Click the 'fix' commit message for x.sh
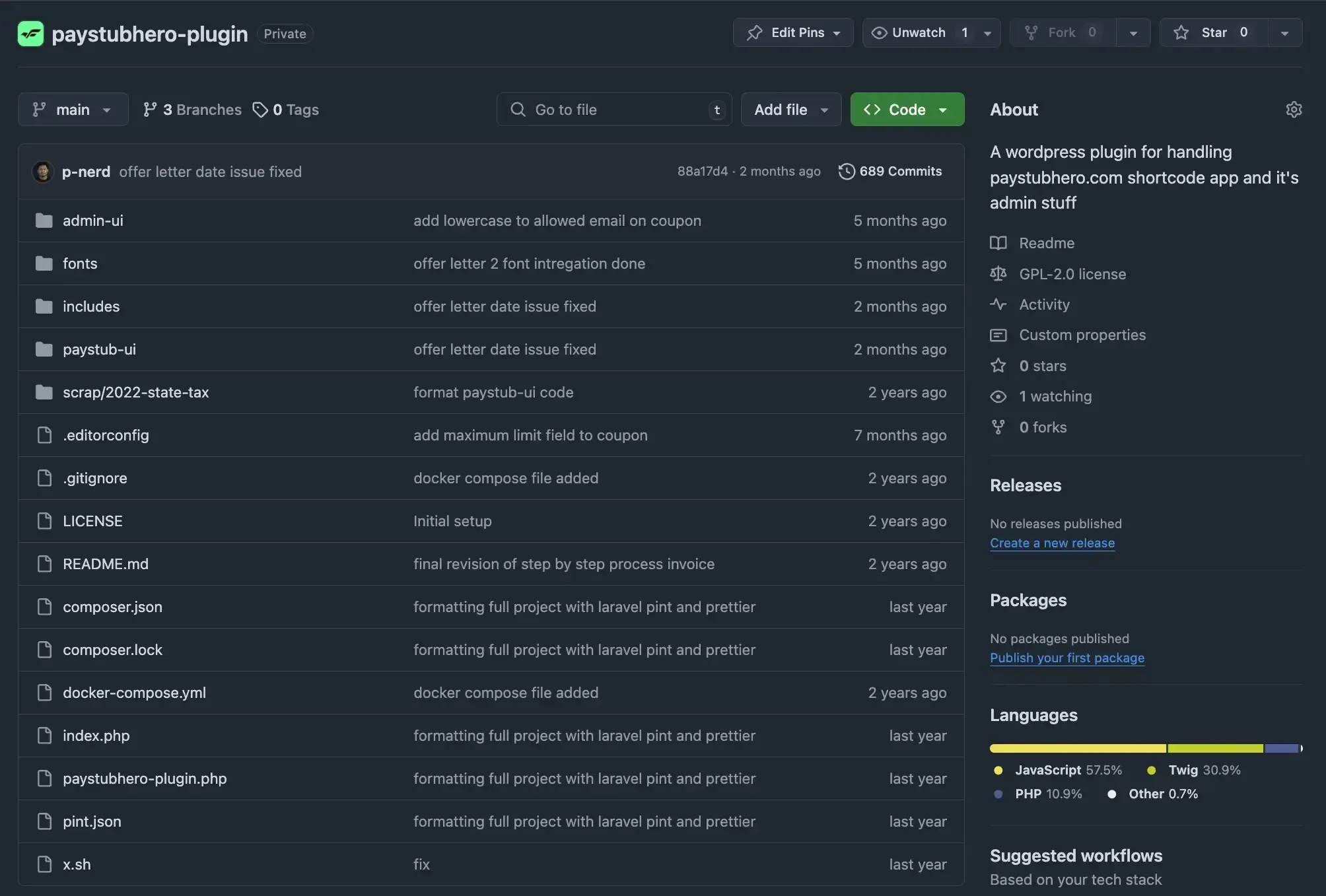1326x896 pixels. click(x=421, y=864)
